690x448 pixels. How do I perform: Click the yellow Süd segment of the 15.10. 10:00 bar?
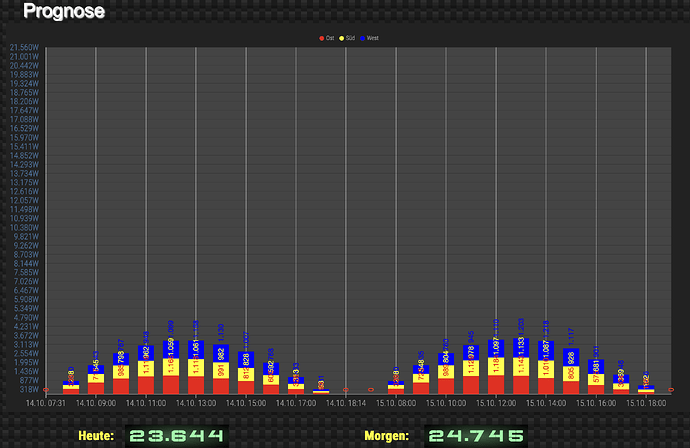pos(446,372)
